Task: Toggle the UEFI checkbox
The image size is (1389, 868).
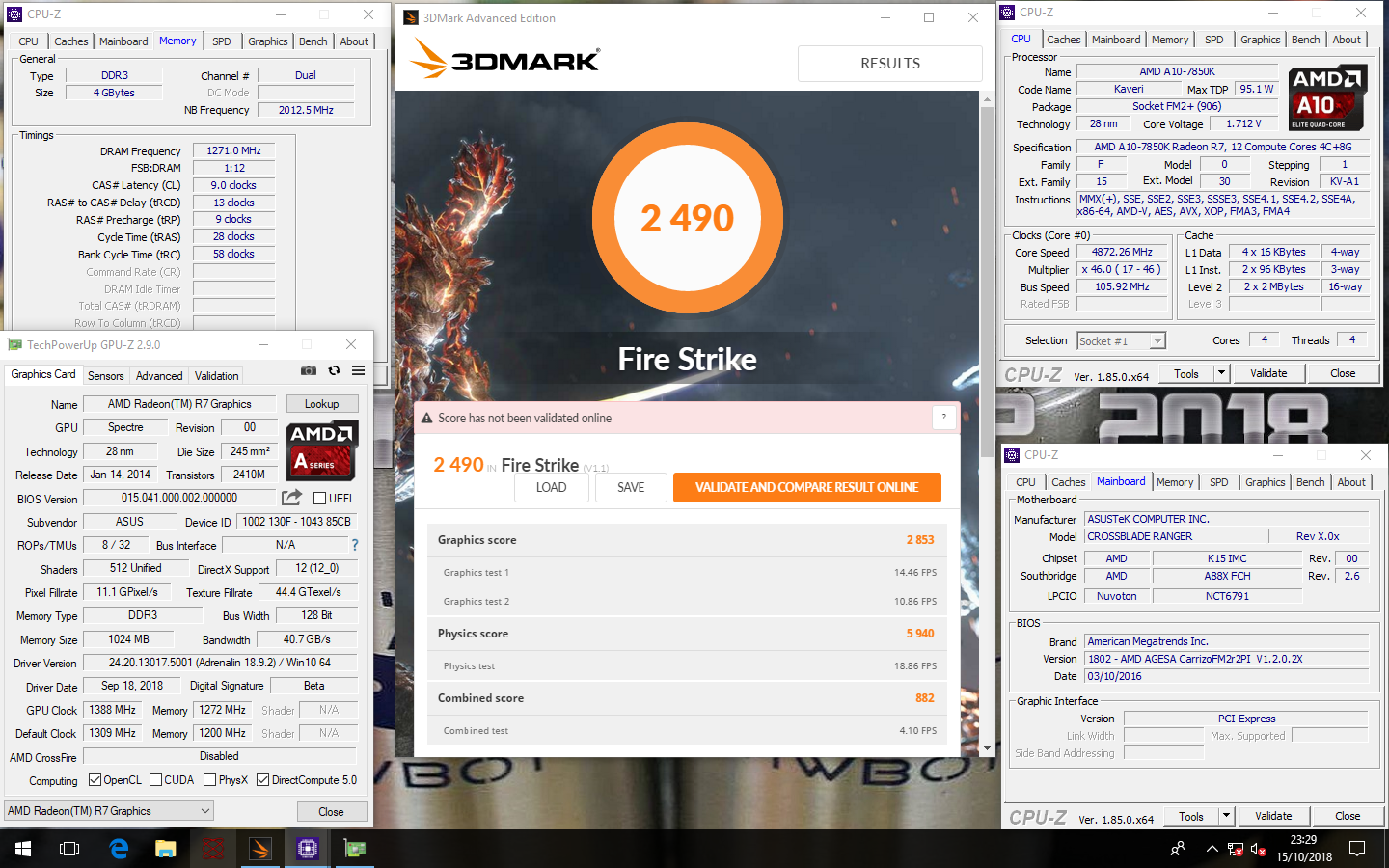Action: (x=319, y=498)
